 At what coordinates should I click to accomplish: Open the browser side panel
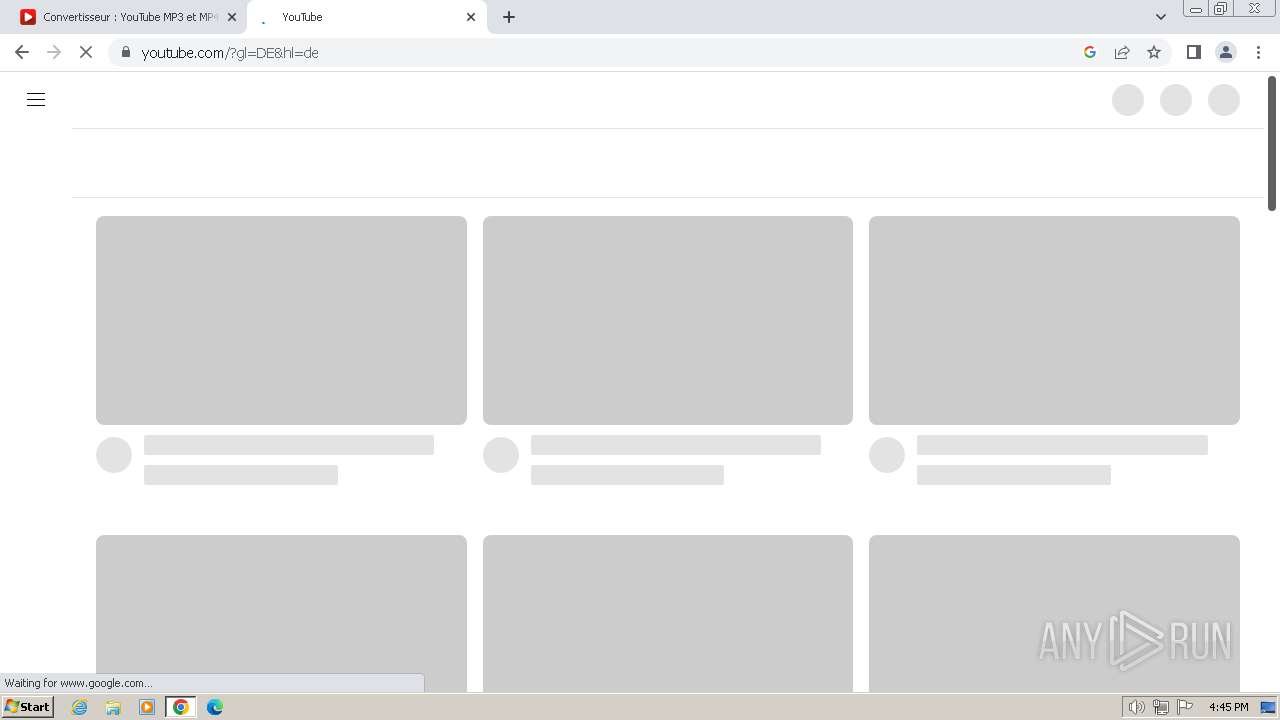coord(1193,52)
